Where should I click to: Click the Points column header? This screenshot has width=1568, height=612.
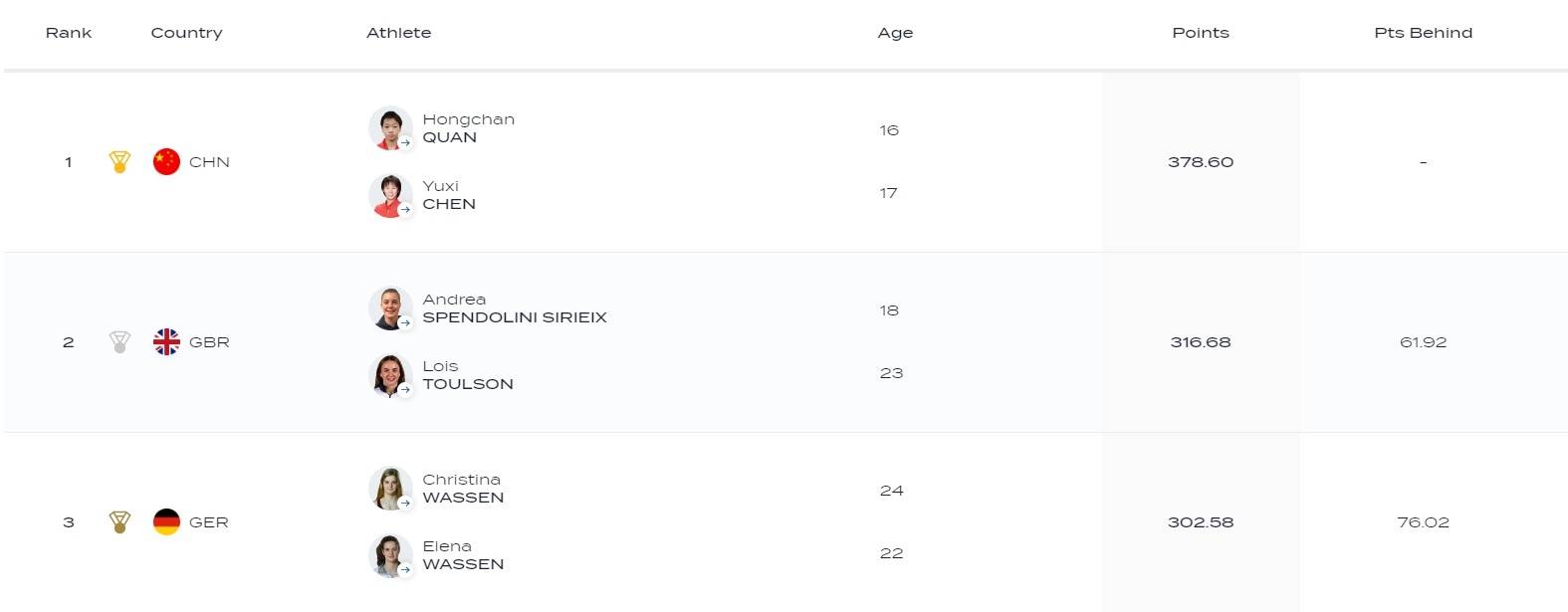[1200, 33]
